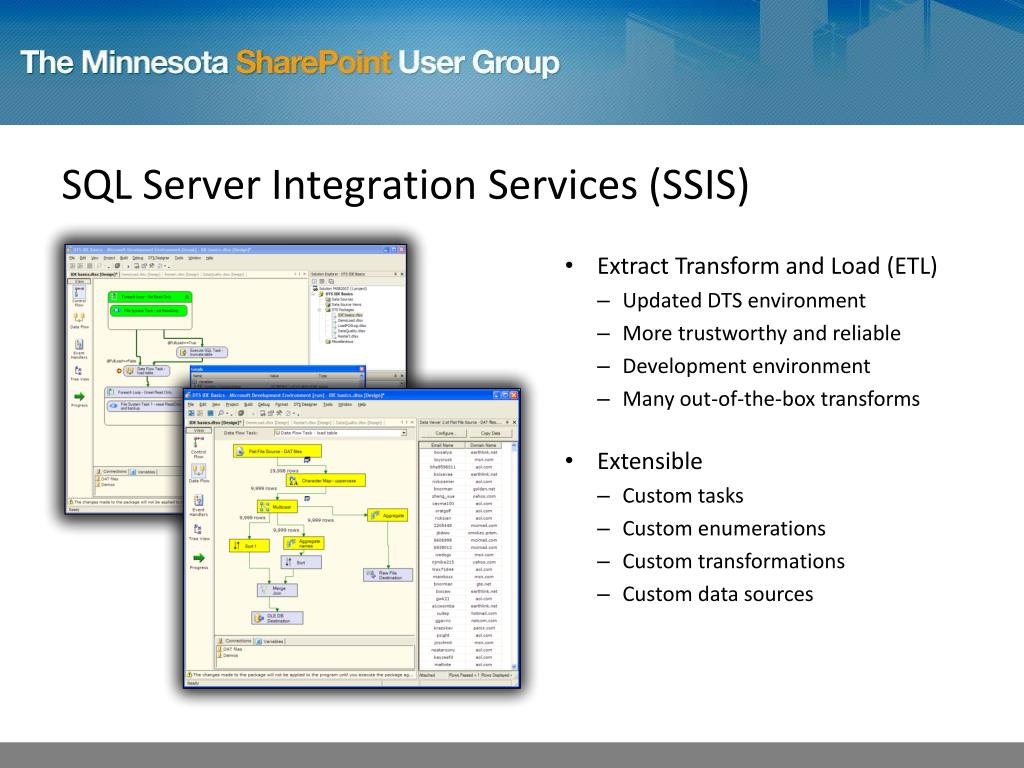Collapse DTS Packages folder in Solution Explorer
This screenshot has height=768, width=1024.
point(319,310)
